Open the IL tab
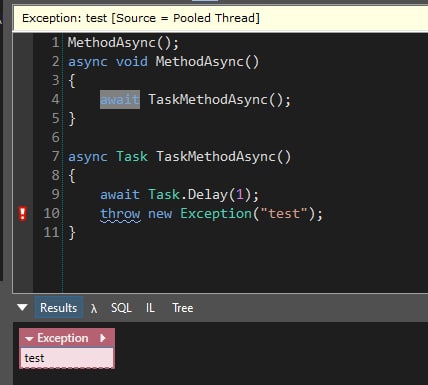428x385 pixels. click(150, 308)
